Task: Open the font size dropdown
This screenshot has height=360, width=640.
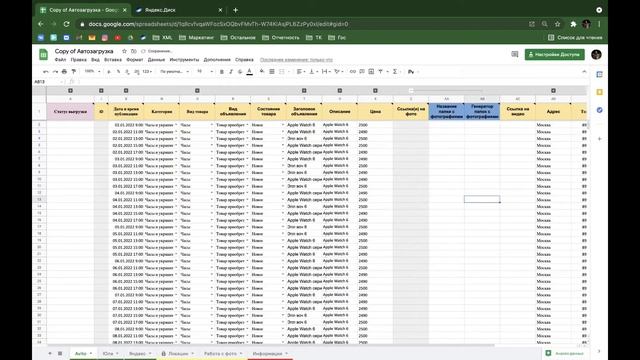Action: pyautogui.click(x=205, y=71)
